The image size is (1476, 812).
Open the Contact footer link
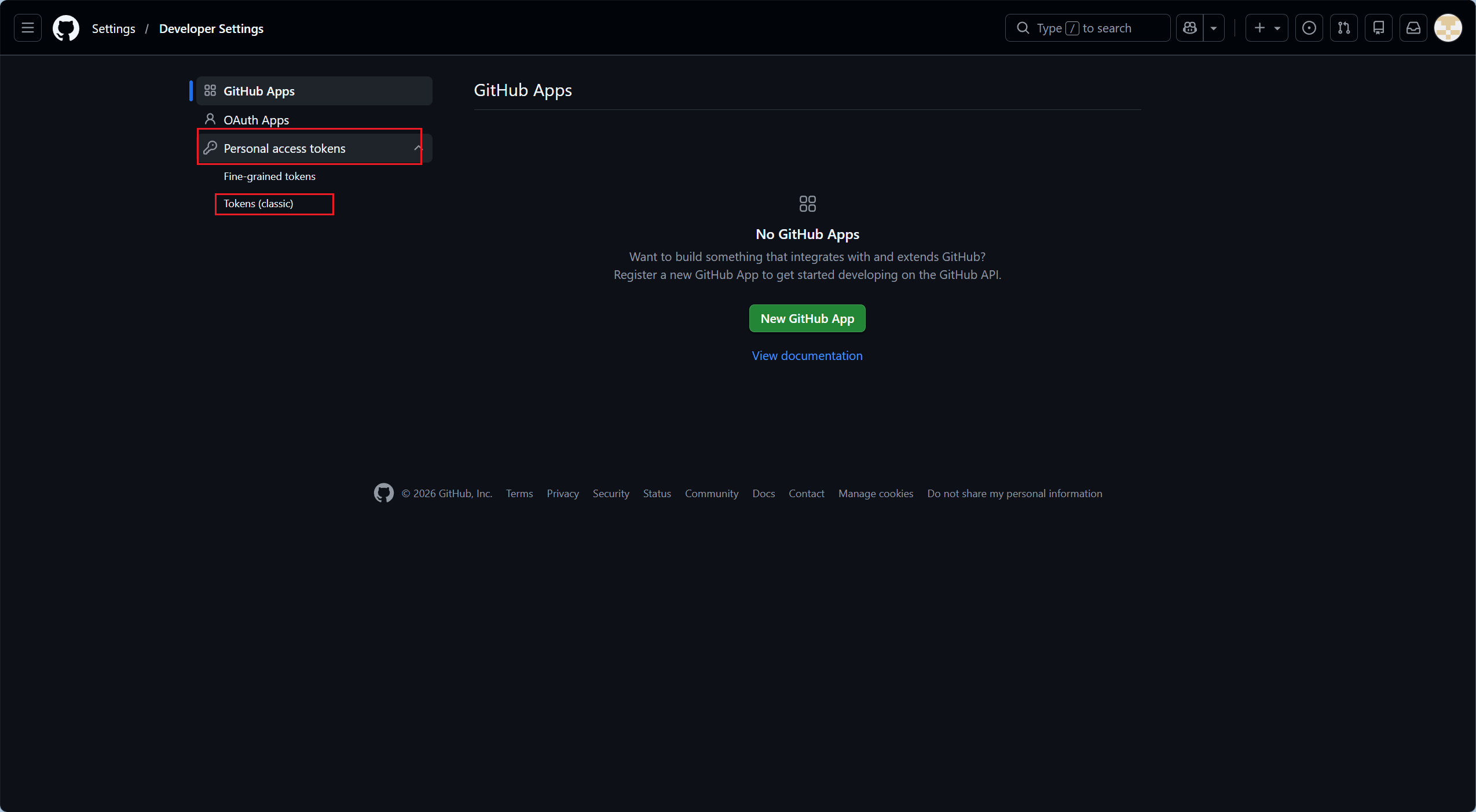[x=807, y=494]
